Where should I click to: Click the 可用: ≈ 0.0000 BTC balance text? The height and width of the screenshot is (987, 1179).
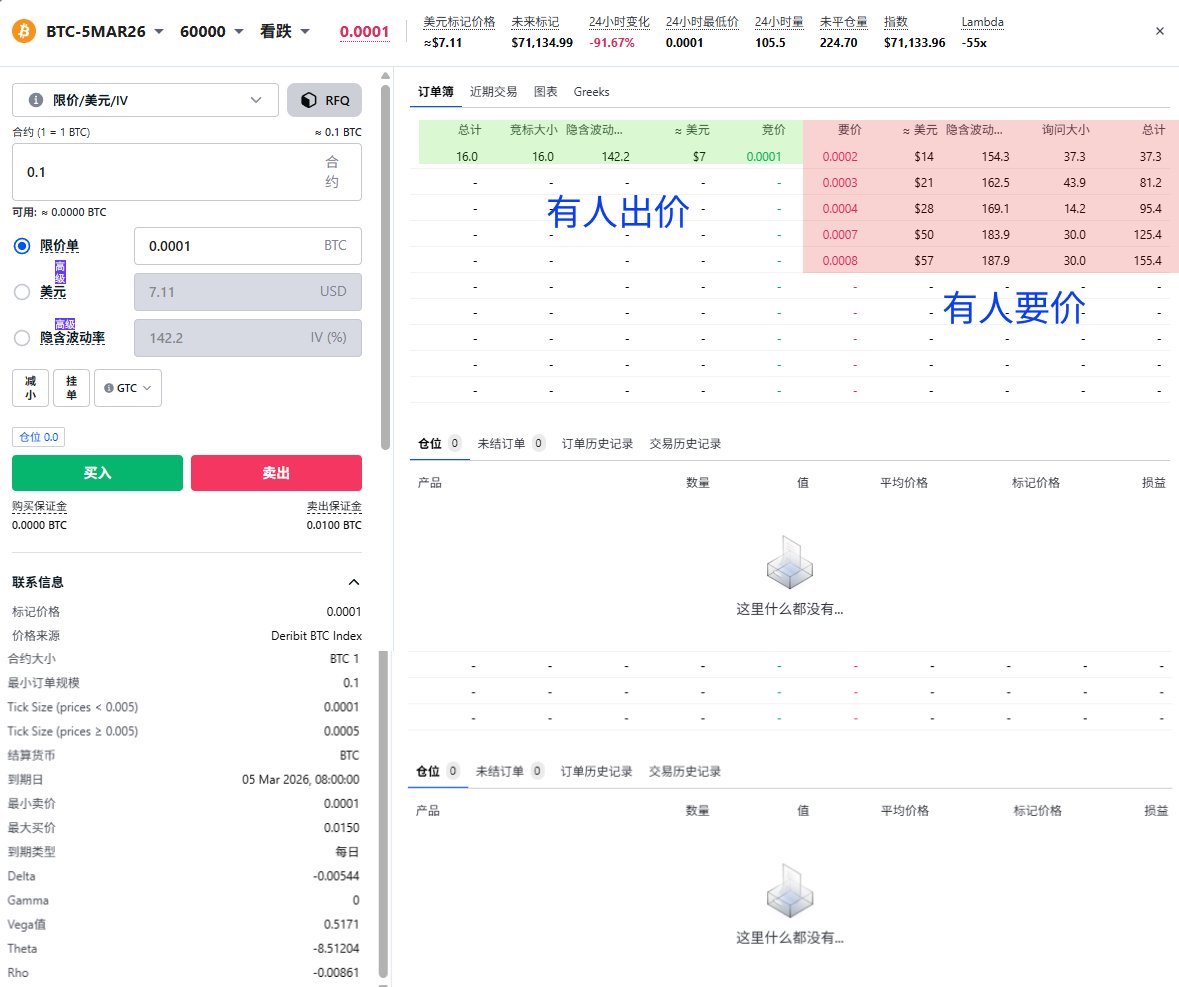point(59,212)
